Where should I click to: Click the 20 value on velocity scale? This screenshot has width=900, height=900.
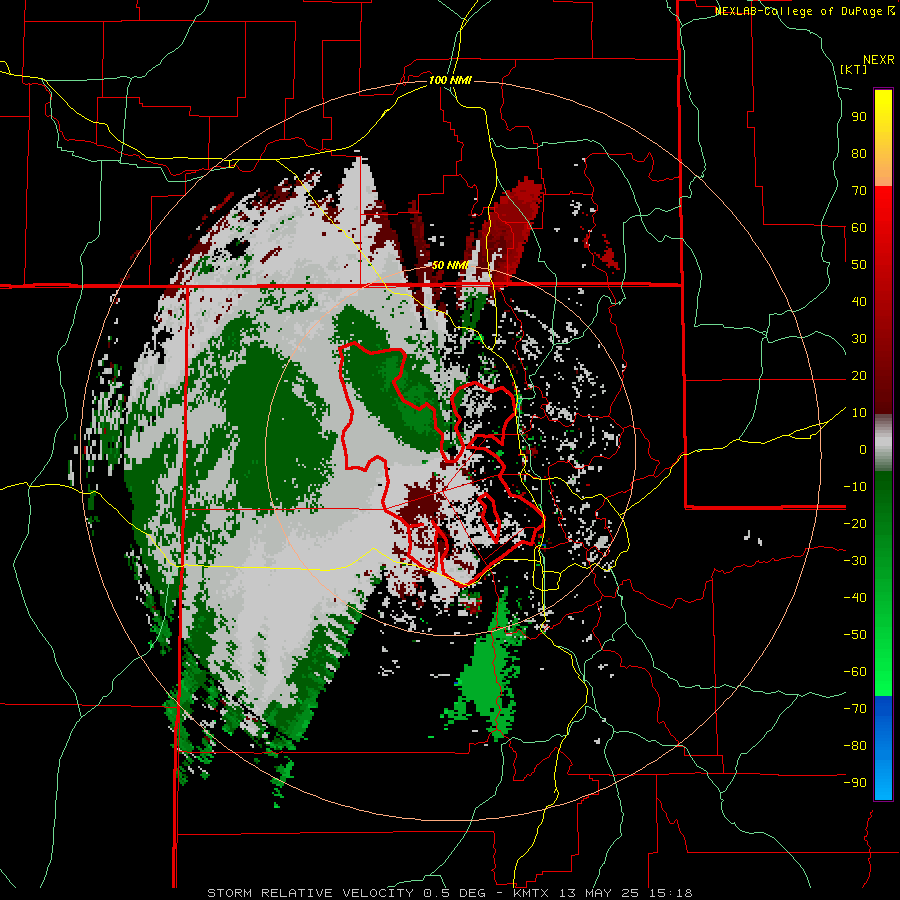click(x=859, y=376)
